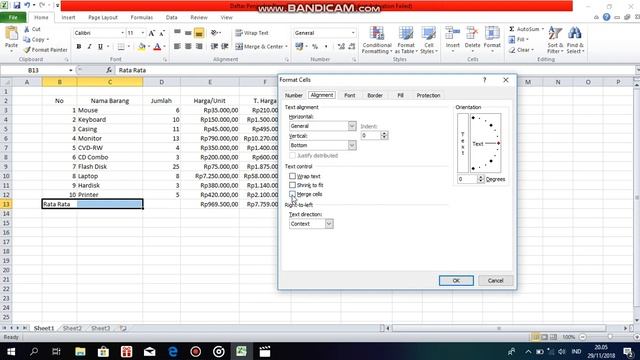Click the Percent Style icon
Screen dimensions: 640x360
[x=315, y=47]
